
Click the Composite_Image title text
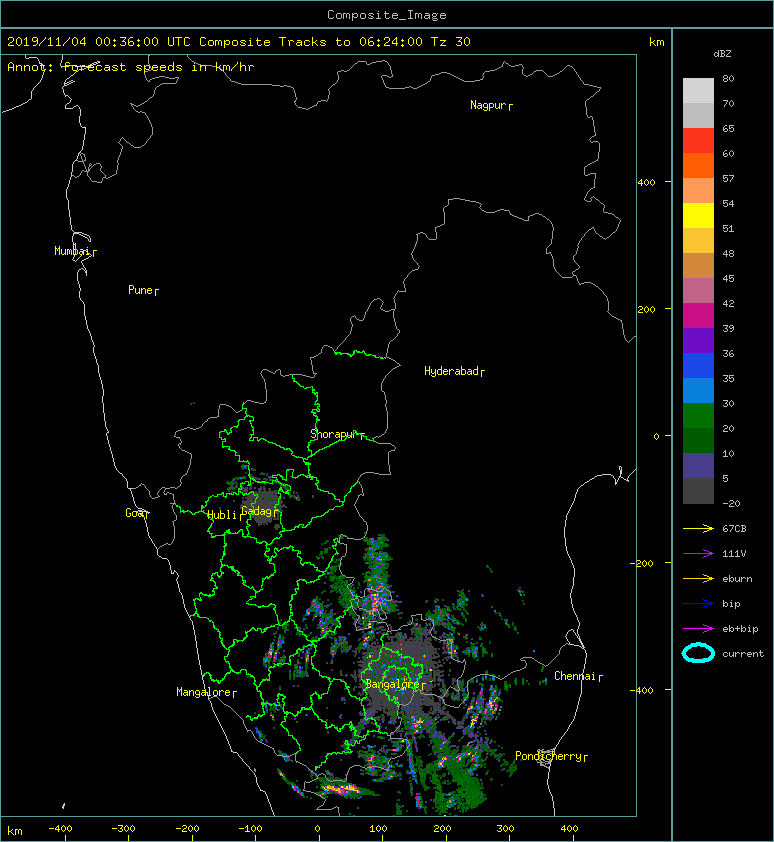point(387,14)
